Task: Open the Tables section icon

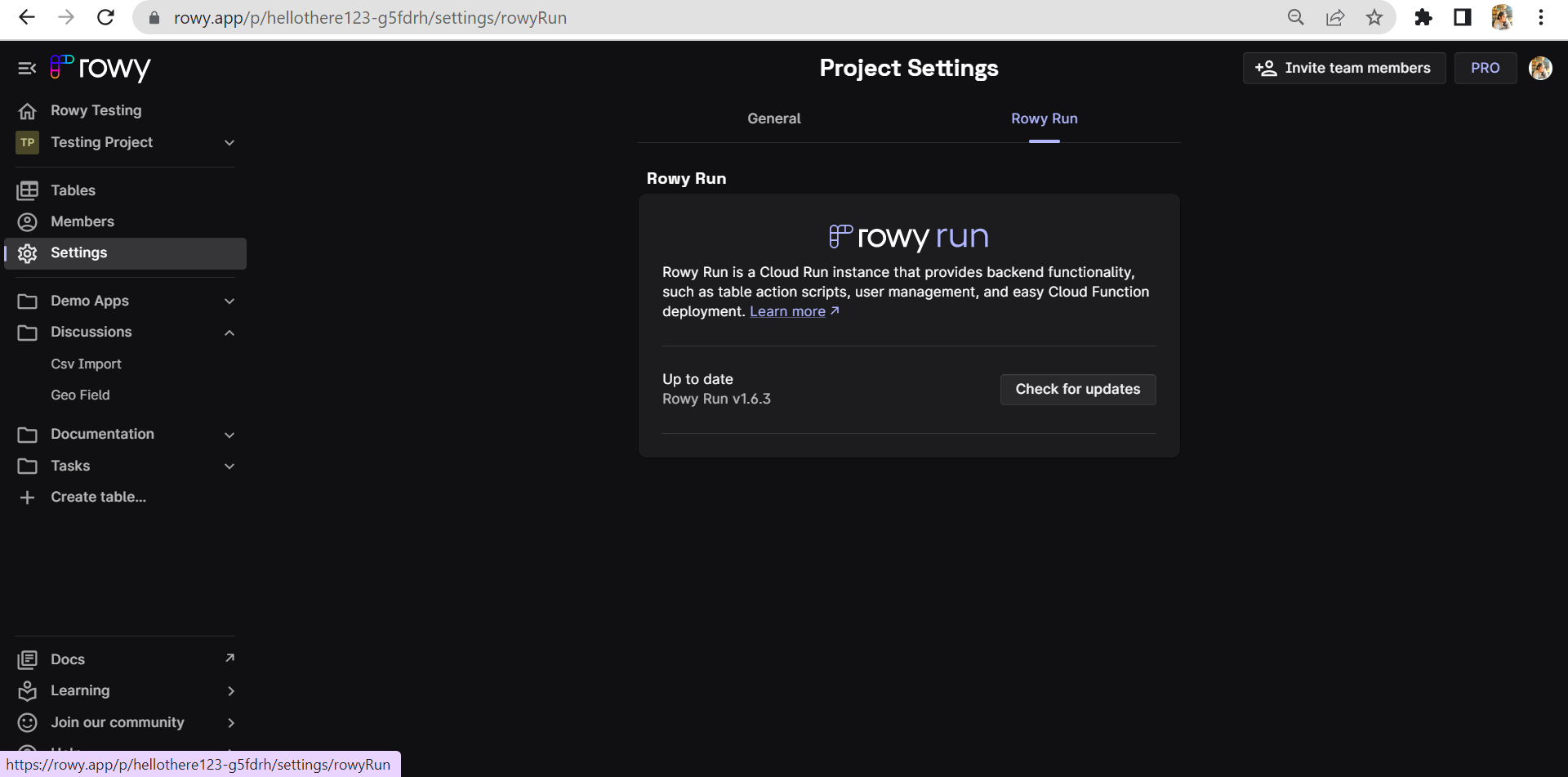Action: (28, 190)
